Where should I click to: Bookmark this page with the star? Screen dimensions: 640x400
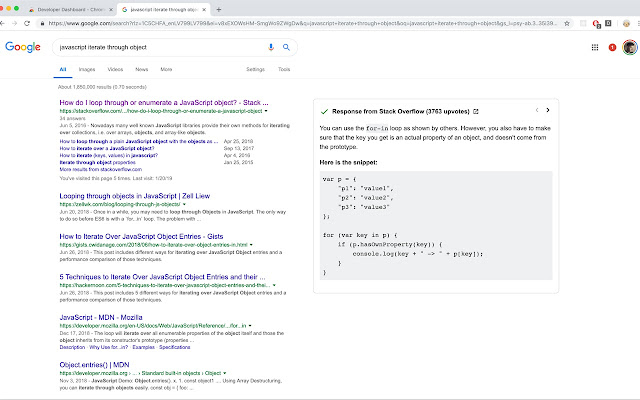pos(567,23)
